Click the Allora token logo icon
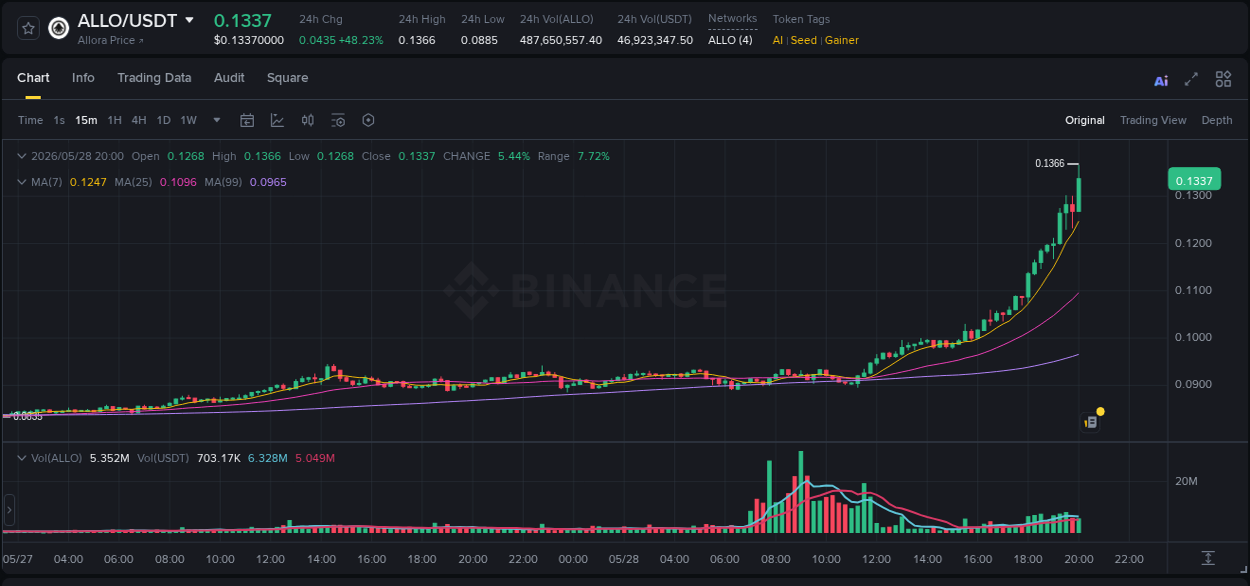Image resolution: width=1250 pixels, height=586 pixels. coord(59,28)
